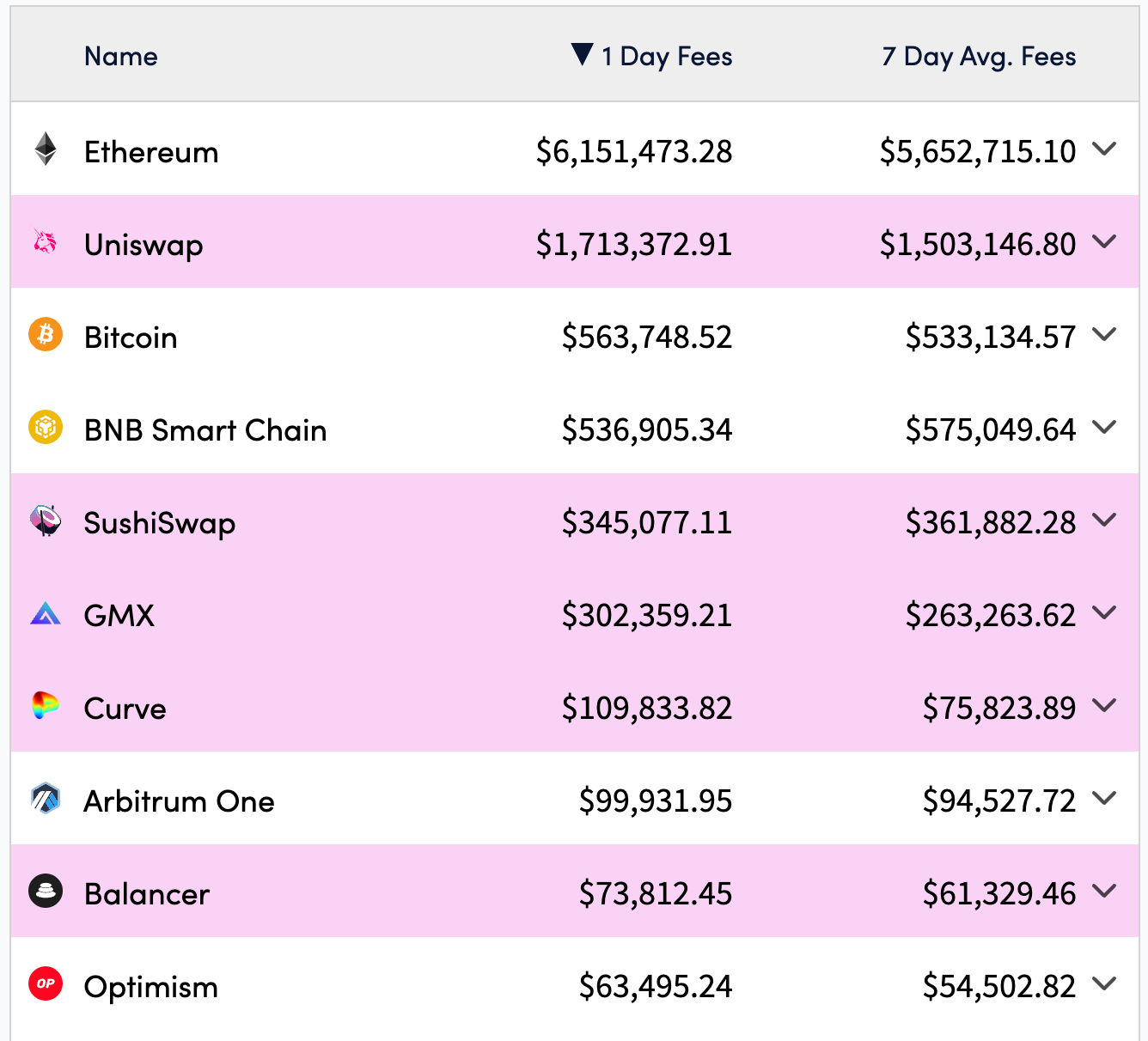Open the Optimism name link
The width and height of the screenshot is (1148, 1041).
pos(151,987)
